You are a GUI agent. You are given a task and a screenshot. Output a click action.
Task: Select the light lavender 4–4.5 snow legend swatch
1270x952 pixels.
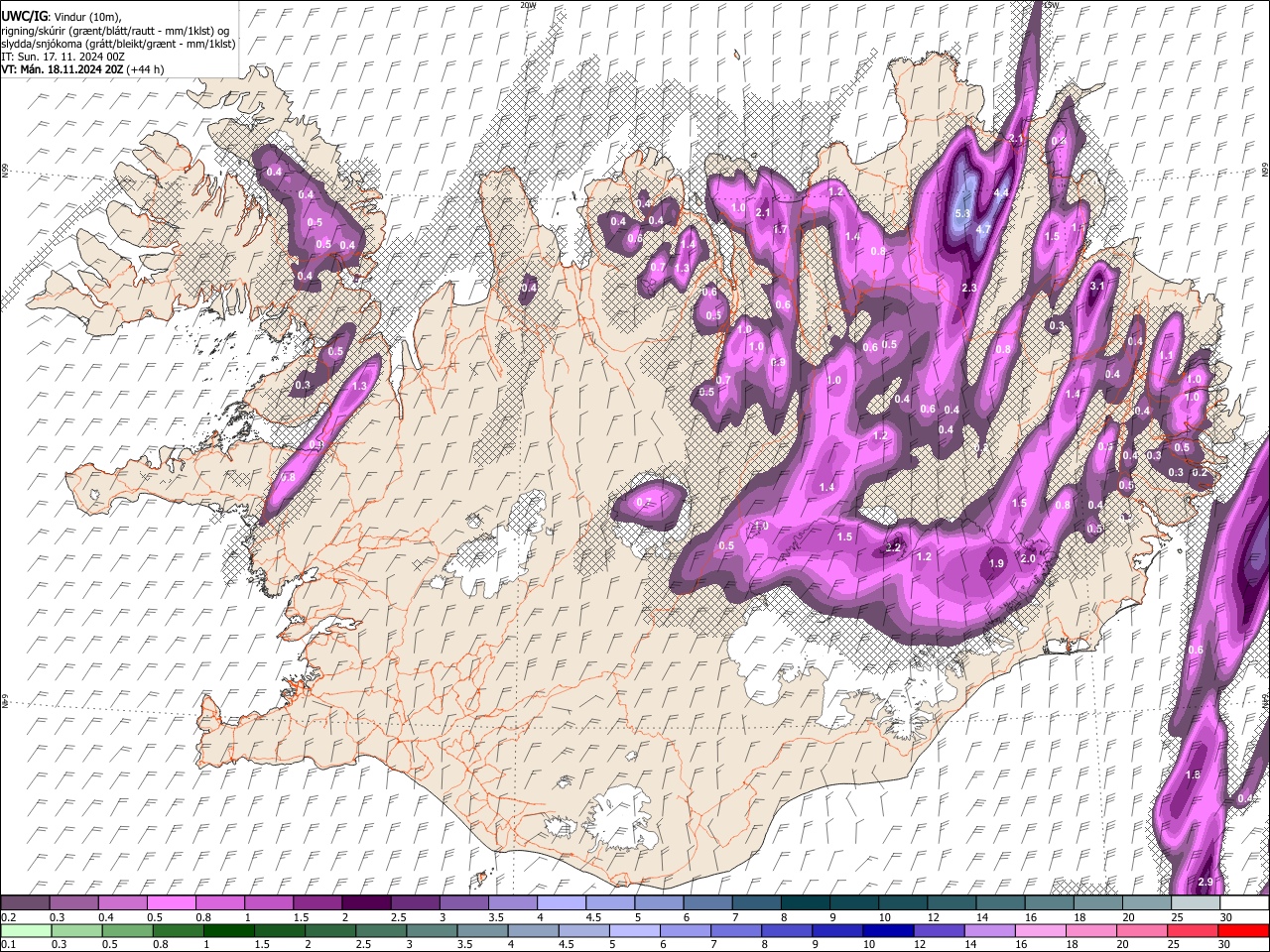[x=561, y=902]
